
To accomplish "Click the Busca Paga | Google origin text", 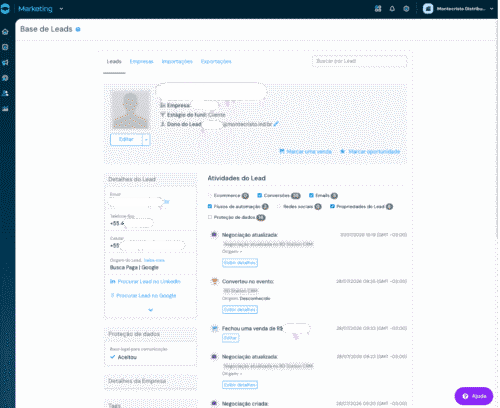I will (134, 268).
